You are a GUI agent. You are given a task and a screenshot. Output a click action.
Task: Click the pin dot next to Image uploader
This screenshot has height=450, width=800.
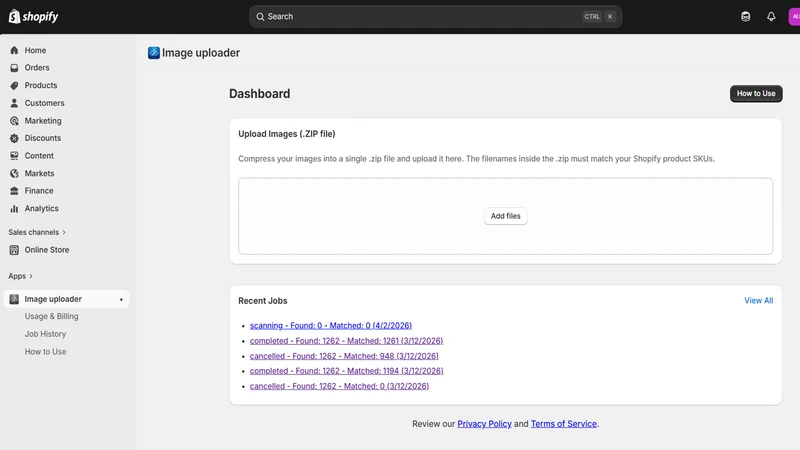[x=121, y=299]
